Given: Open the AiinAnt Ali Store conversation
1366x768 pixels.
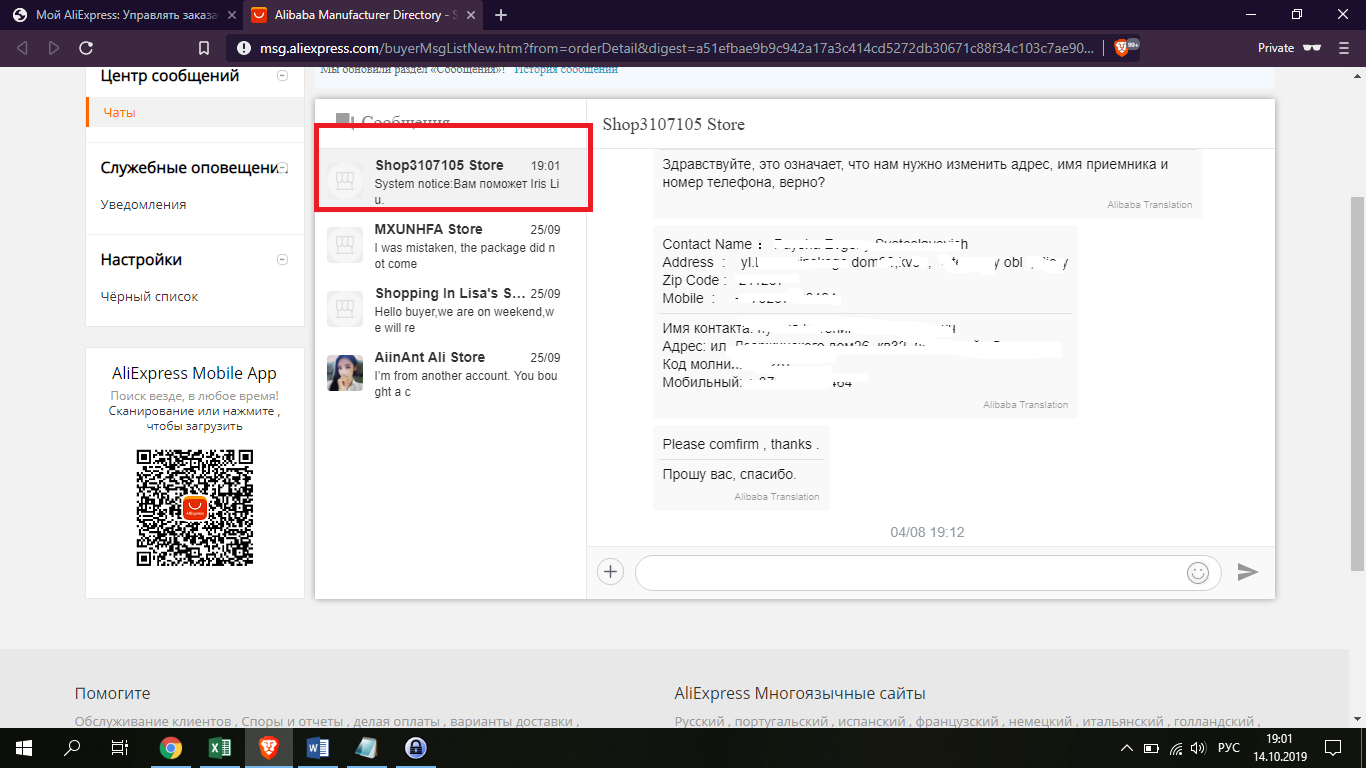Looking at the screenshot, I should point(451,373).
